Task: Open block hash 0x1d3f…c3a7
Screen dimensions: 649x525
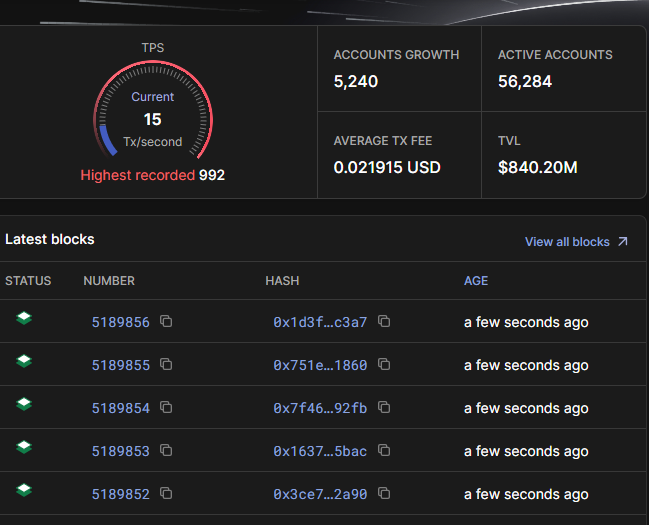Action: pos(319,322)
